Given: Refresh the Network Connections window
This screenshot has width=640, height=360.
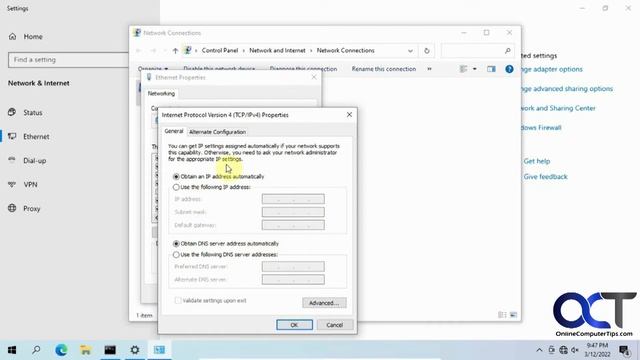Looking at the screenshot, I should tap(427, 51).
